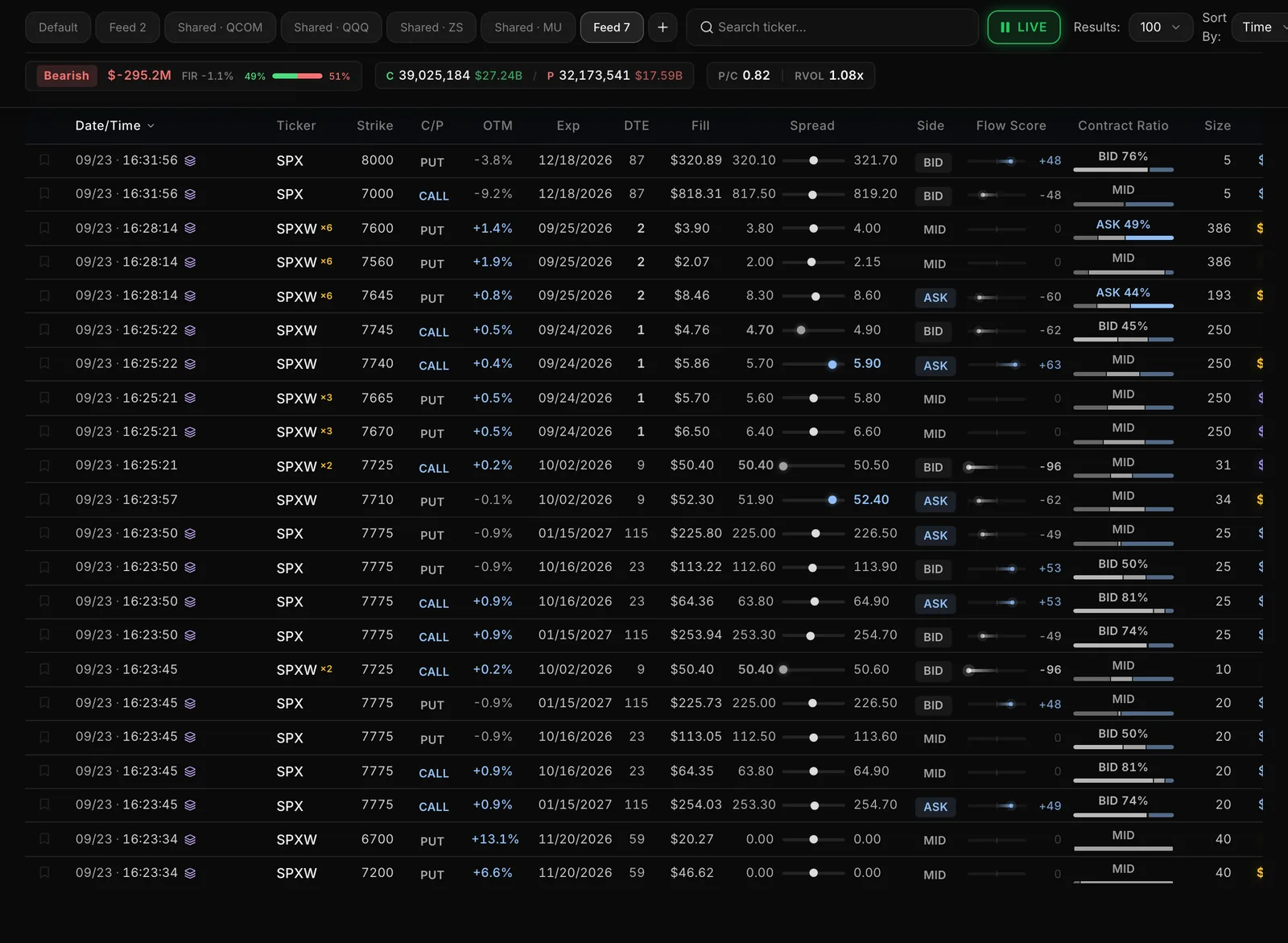Screen dimensions: 1288x943
Task: Click the x6 multi-leg badge on SPXW 7600
Action: [x=327, y=228]
